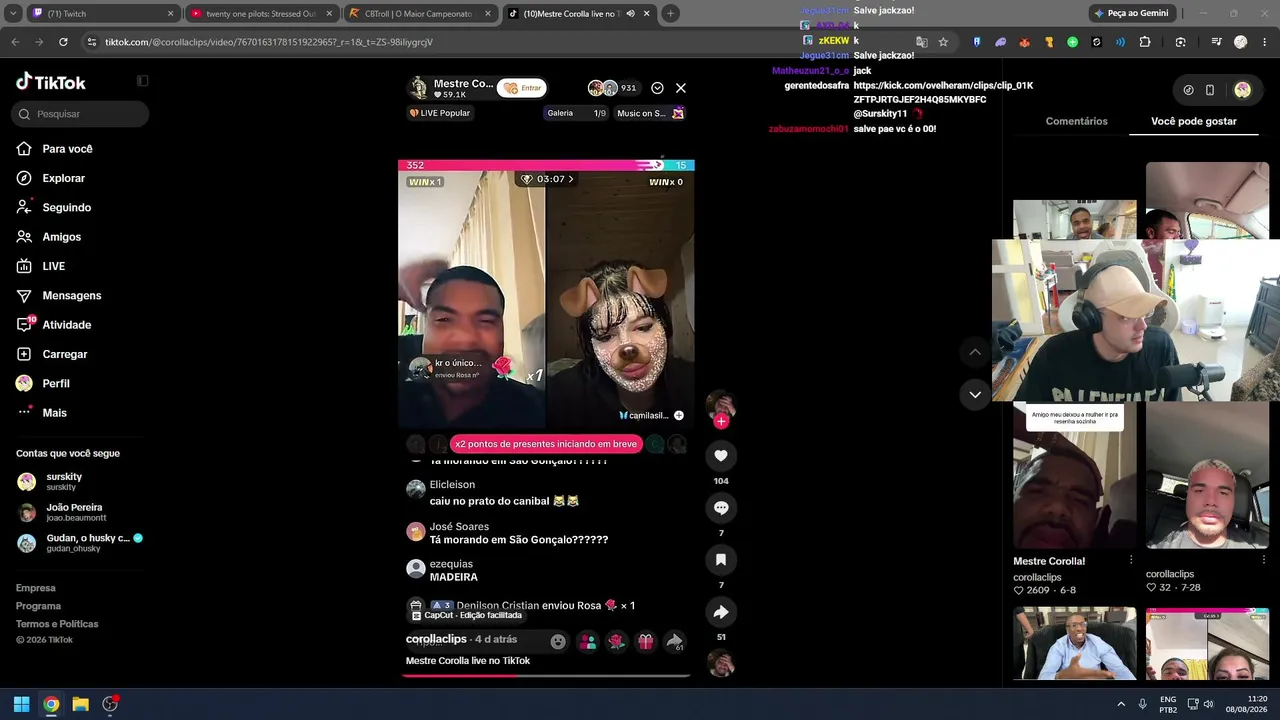Open the LIVE icon in sidebar
Screen dimensions: 1280x720
(x=24, y=266)
